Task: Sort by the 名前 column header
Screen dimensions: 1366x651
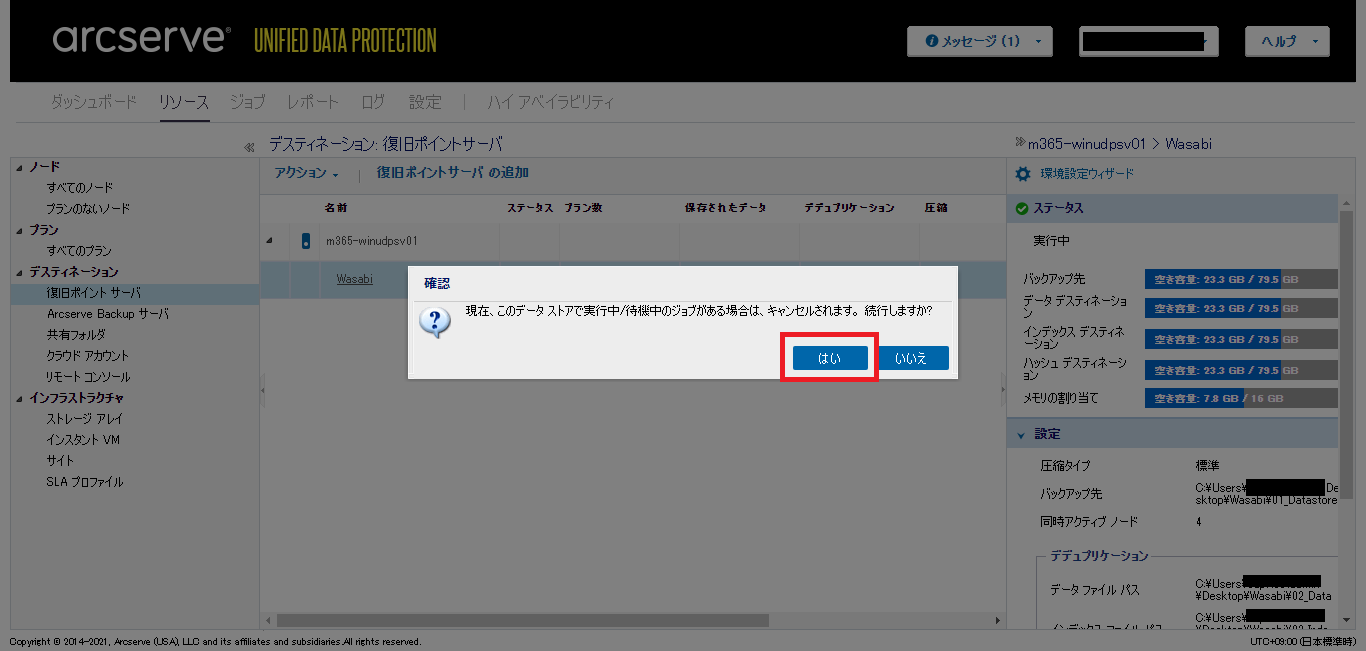Action: [x=336, y=208]
